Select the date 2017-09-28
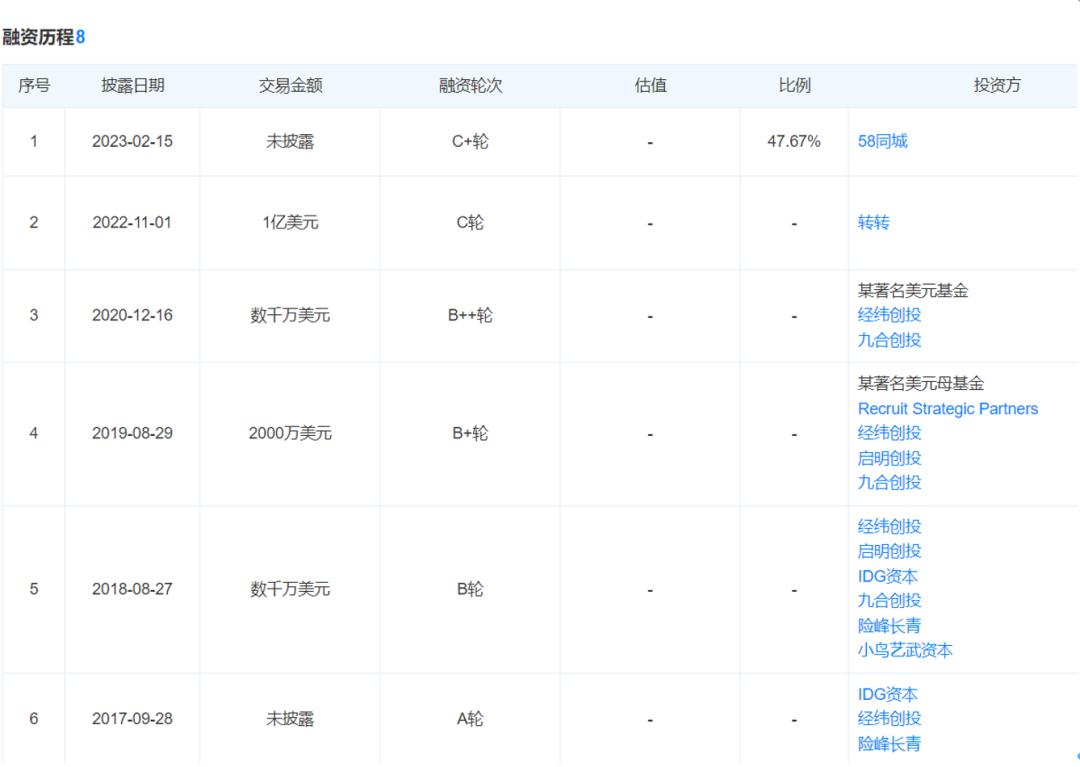 (x=132, y=718)
